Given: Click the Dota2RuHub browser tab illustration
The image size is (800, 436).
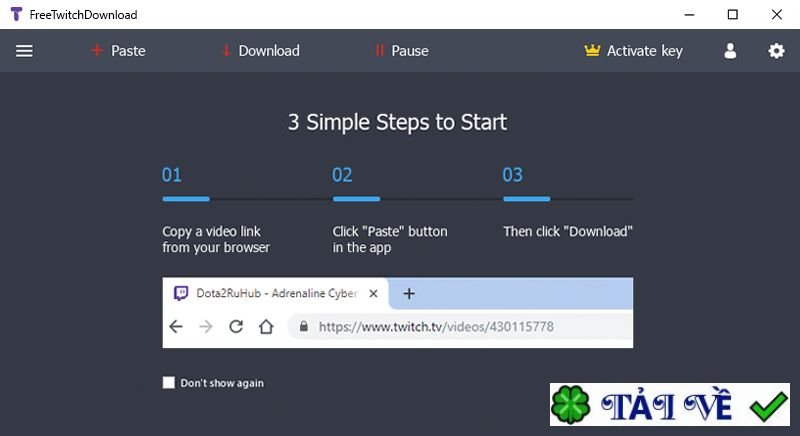Looking at the screenshot, I should pos(276,293).
